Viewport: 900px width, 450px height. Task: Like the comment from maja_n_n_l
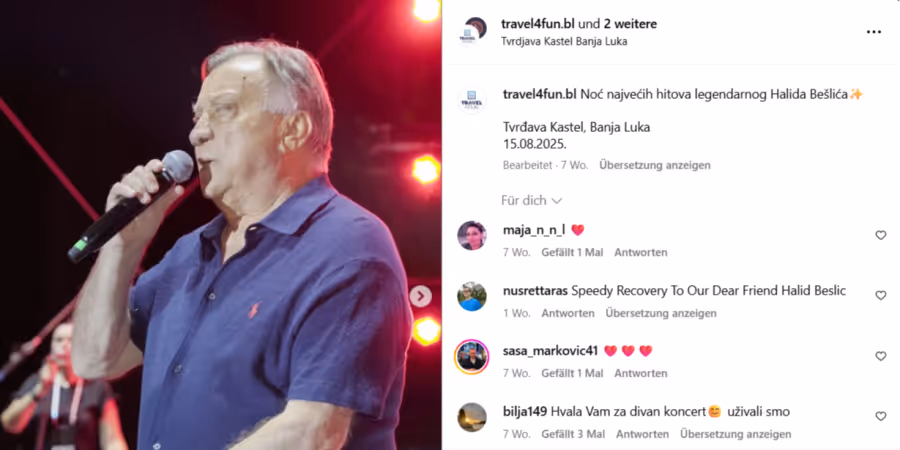tap(880, 235)
